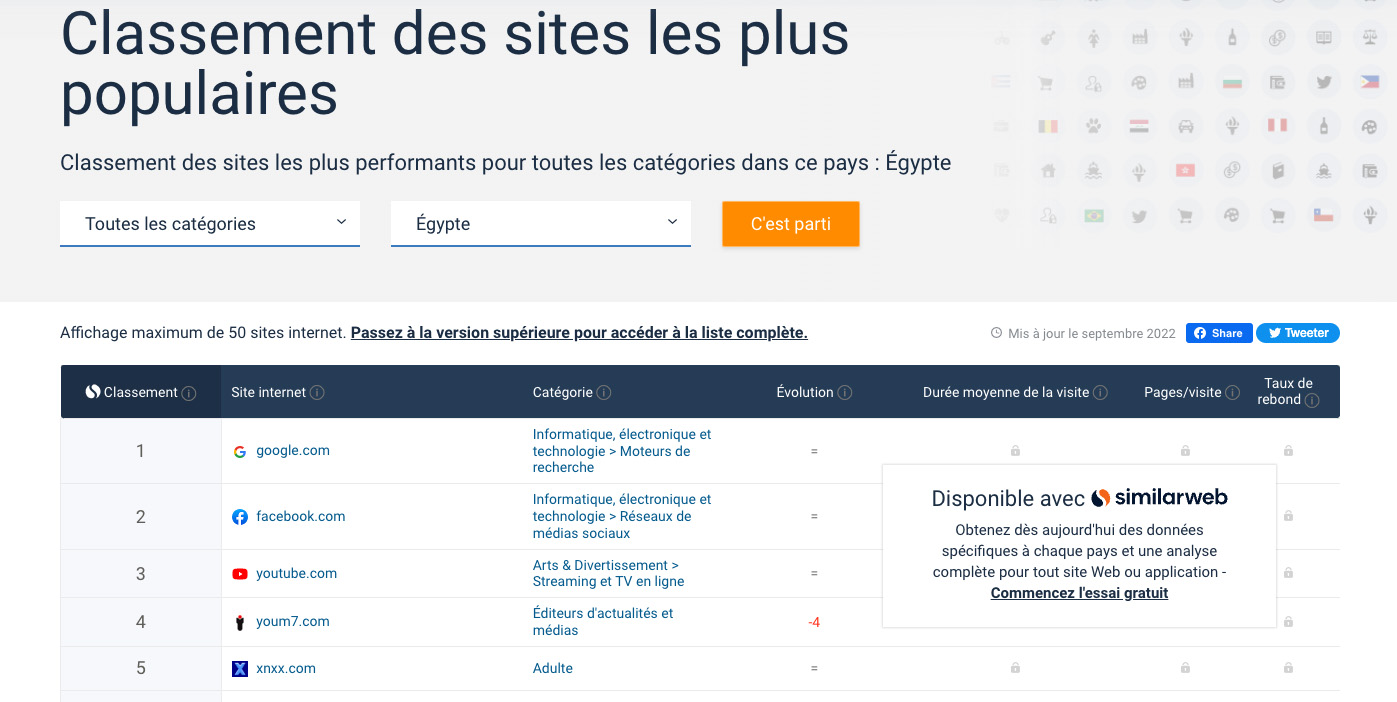Open the Toutes les catégories dropdown
This screenshot has height=702, width=1397.
coord(210,224)
